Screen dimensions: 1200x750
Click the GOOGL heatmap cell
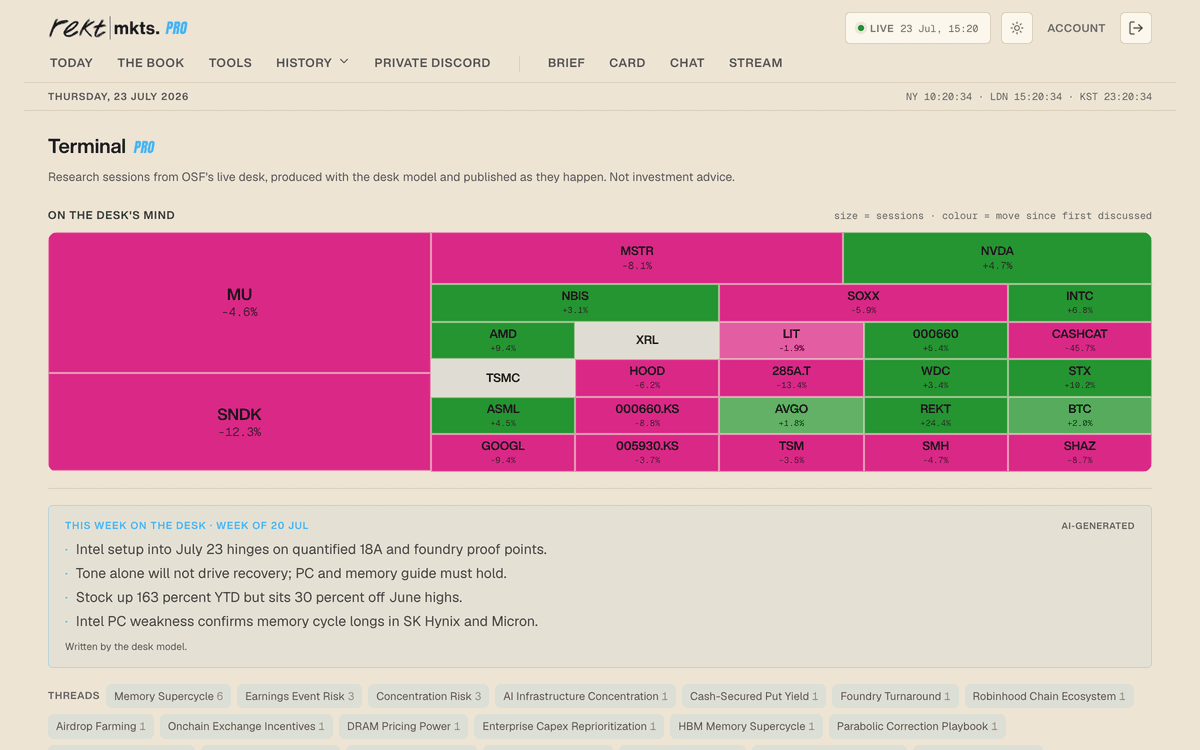[x=503, y=453]
